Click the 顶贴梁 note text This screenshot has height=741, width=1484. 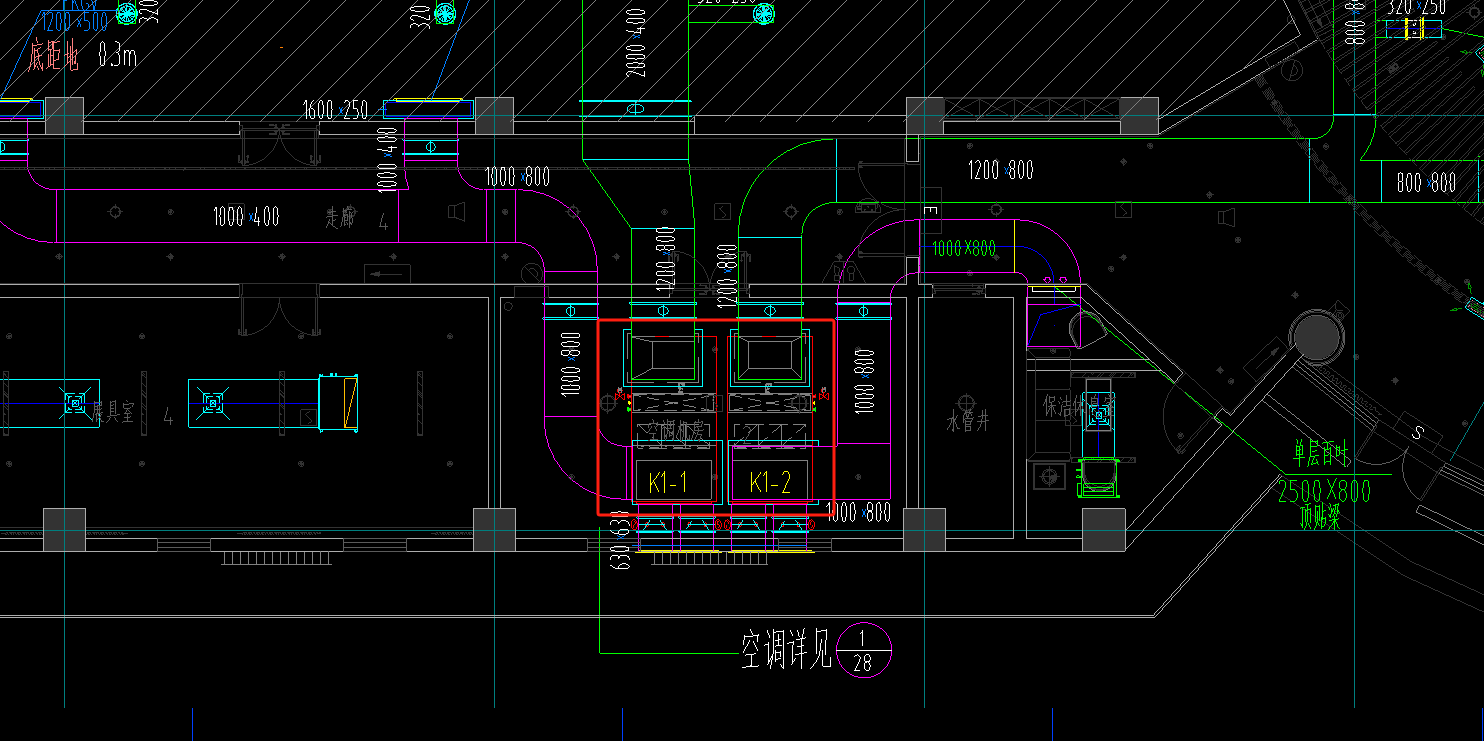pyautogui.click(x=1319, y=516)
